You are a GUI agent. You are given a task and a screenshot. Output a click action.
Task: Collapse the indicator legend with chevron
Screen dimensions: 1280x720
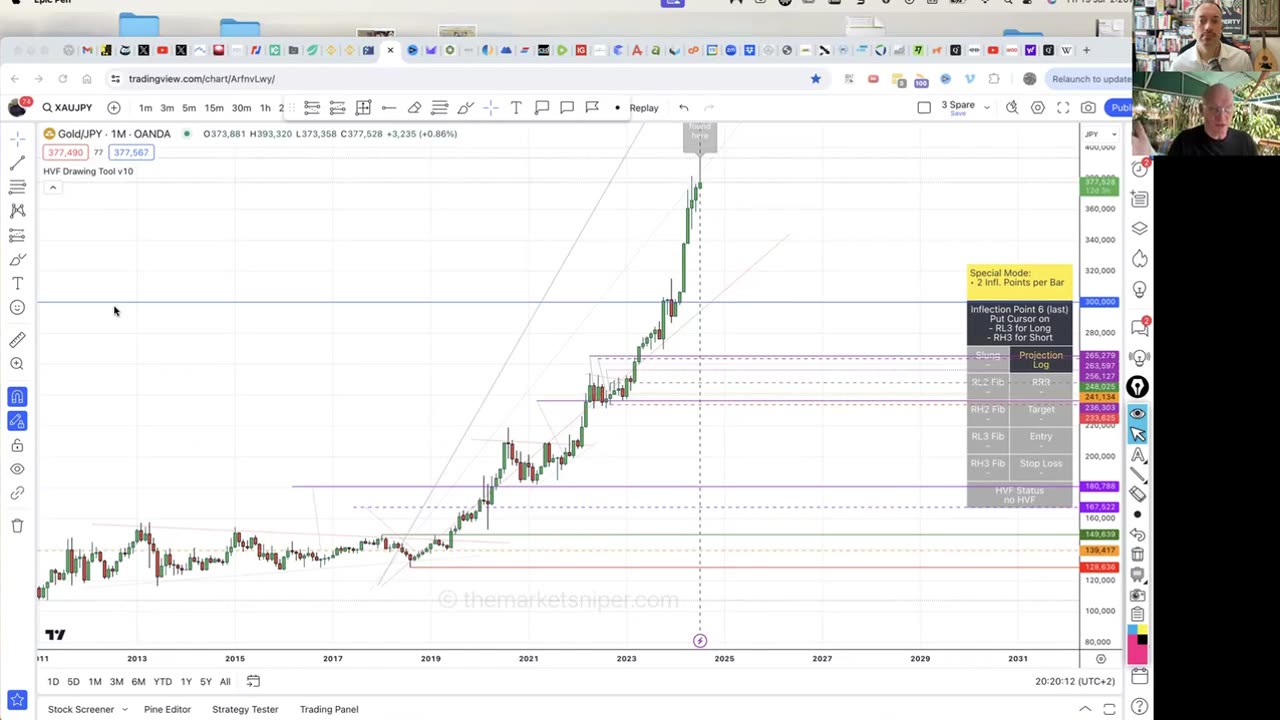pos(52,188)
